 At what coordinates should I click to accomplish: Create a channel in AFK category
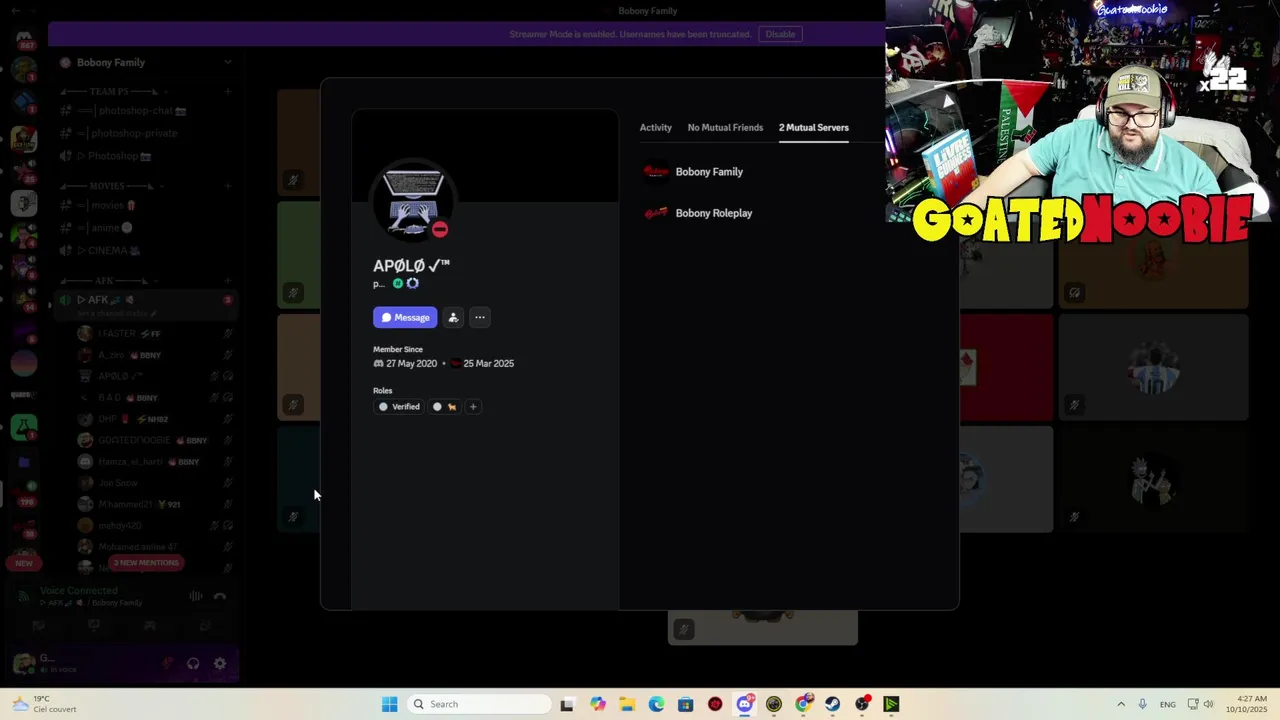point(228,281)
